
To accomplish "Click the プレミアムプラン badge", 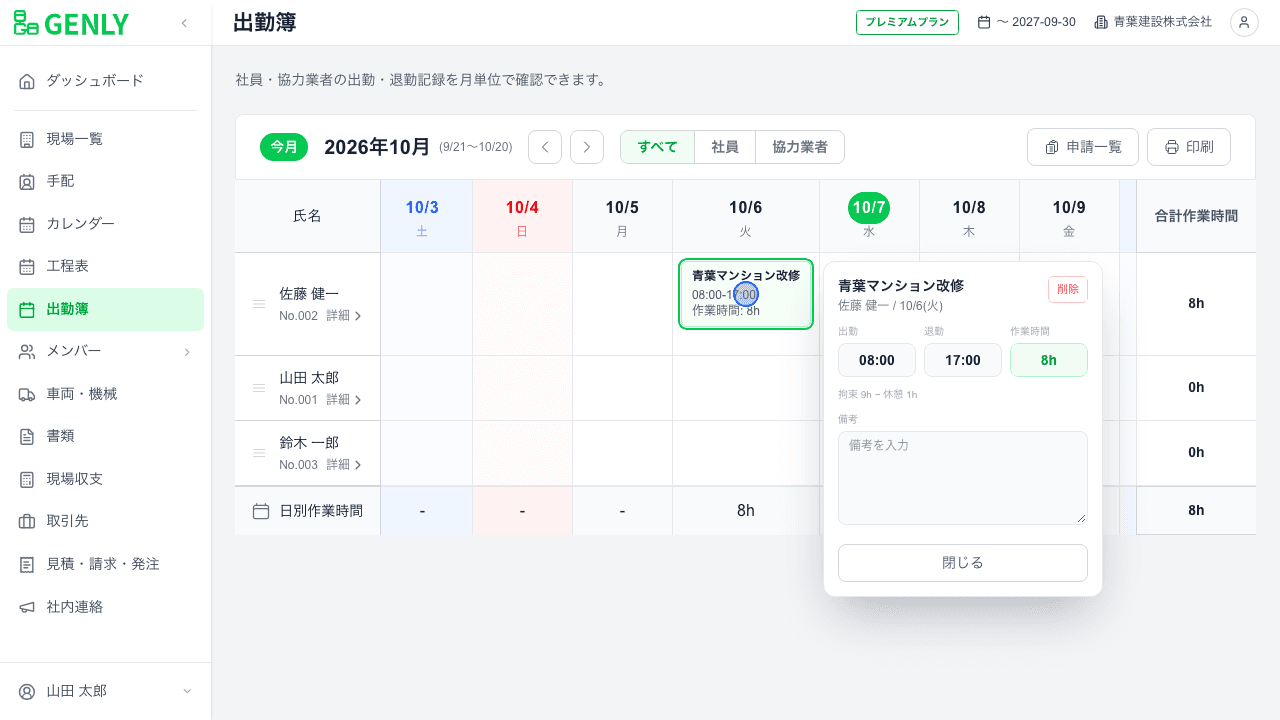I will [907, 22].
